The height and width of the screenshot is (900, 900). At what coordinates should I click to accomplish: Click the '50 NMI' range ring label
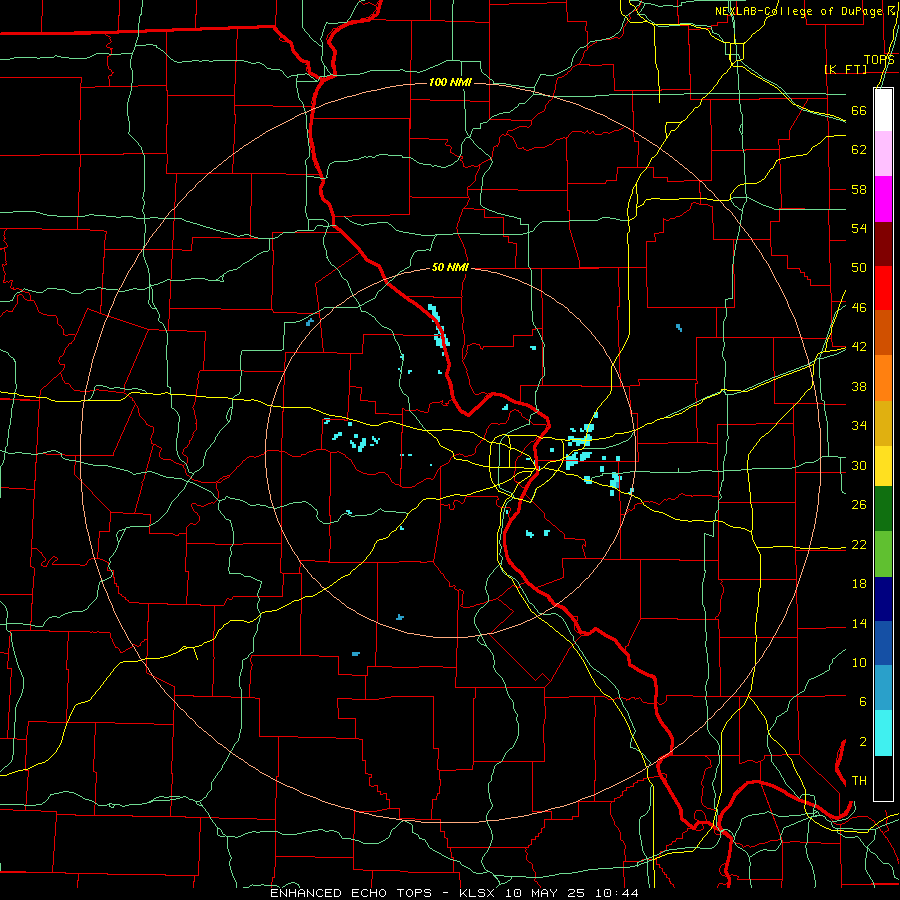pyautogui.click(x=450, y=267)
